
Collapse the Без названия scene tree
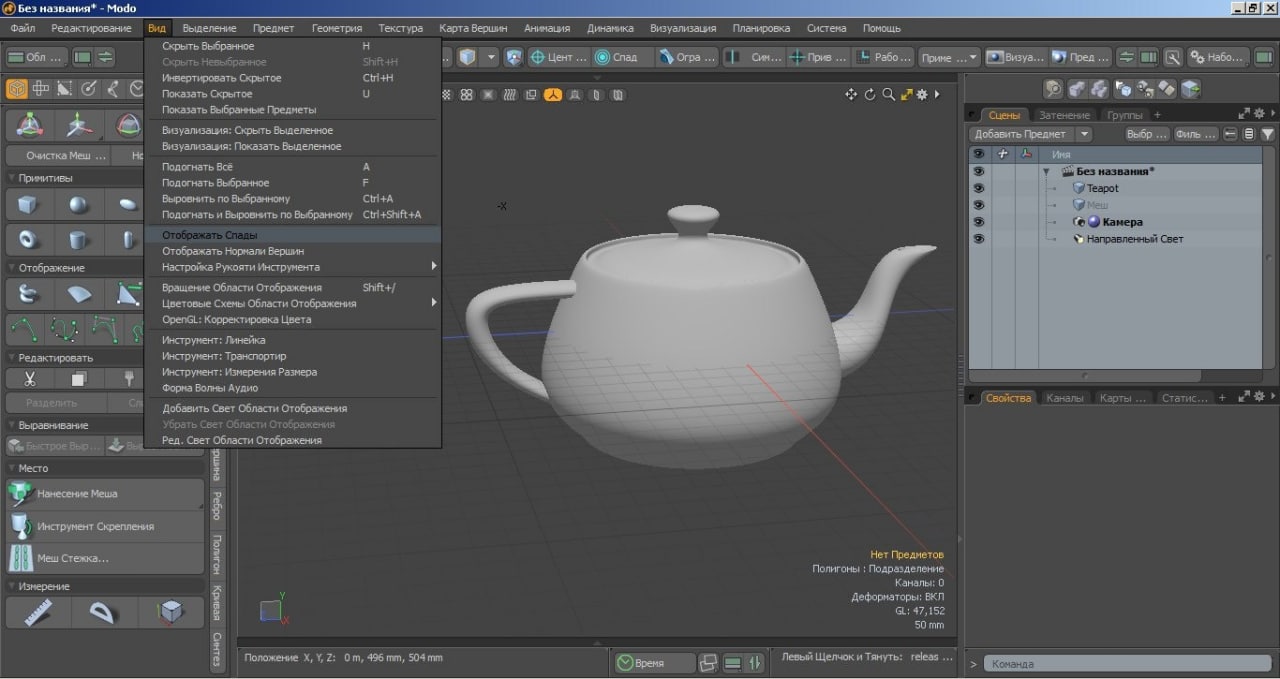click(x=1047, y=172)
